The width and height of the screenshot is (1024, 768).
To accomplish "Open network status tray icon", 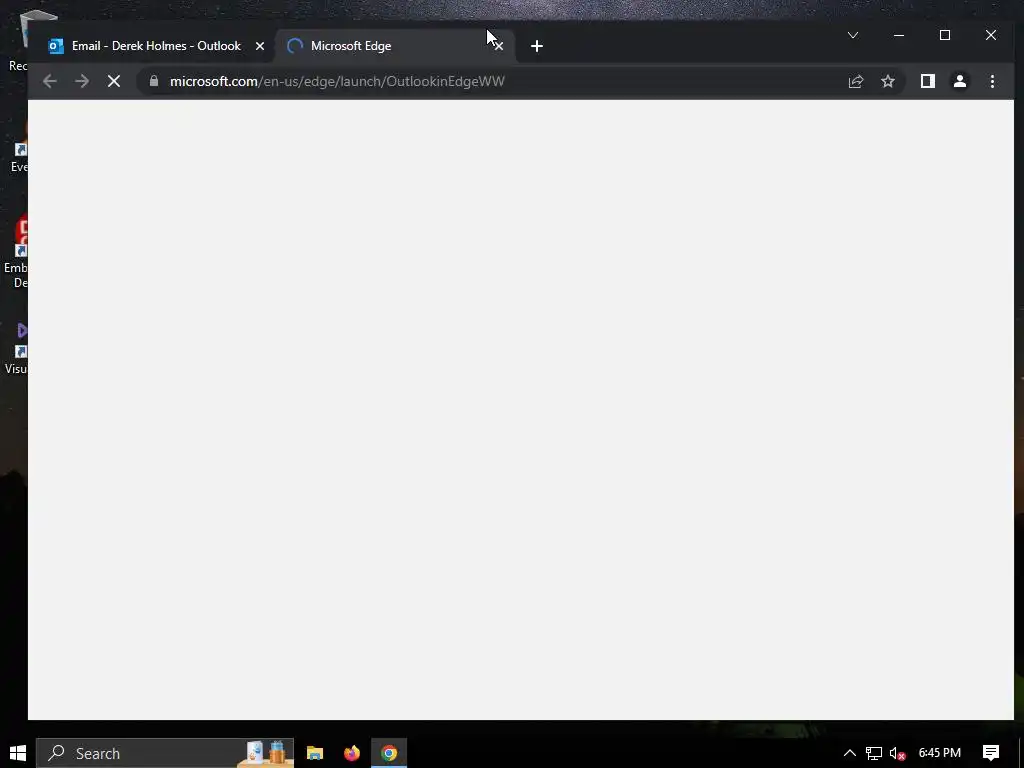I will pyautogui.click(x=874, y=753).
